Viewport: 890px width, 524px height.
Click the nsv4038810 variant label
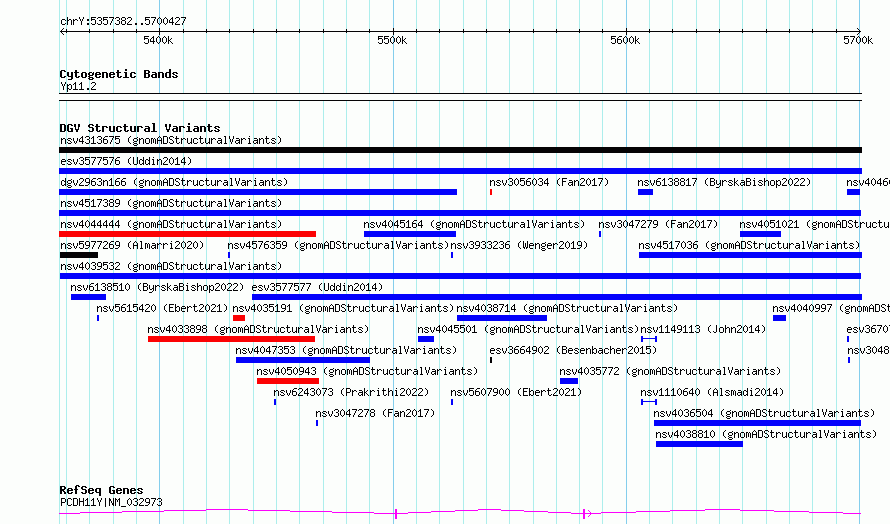coord(766,434)
